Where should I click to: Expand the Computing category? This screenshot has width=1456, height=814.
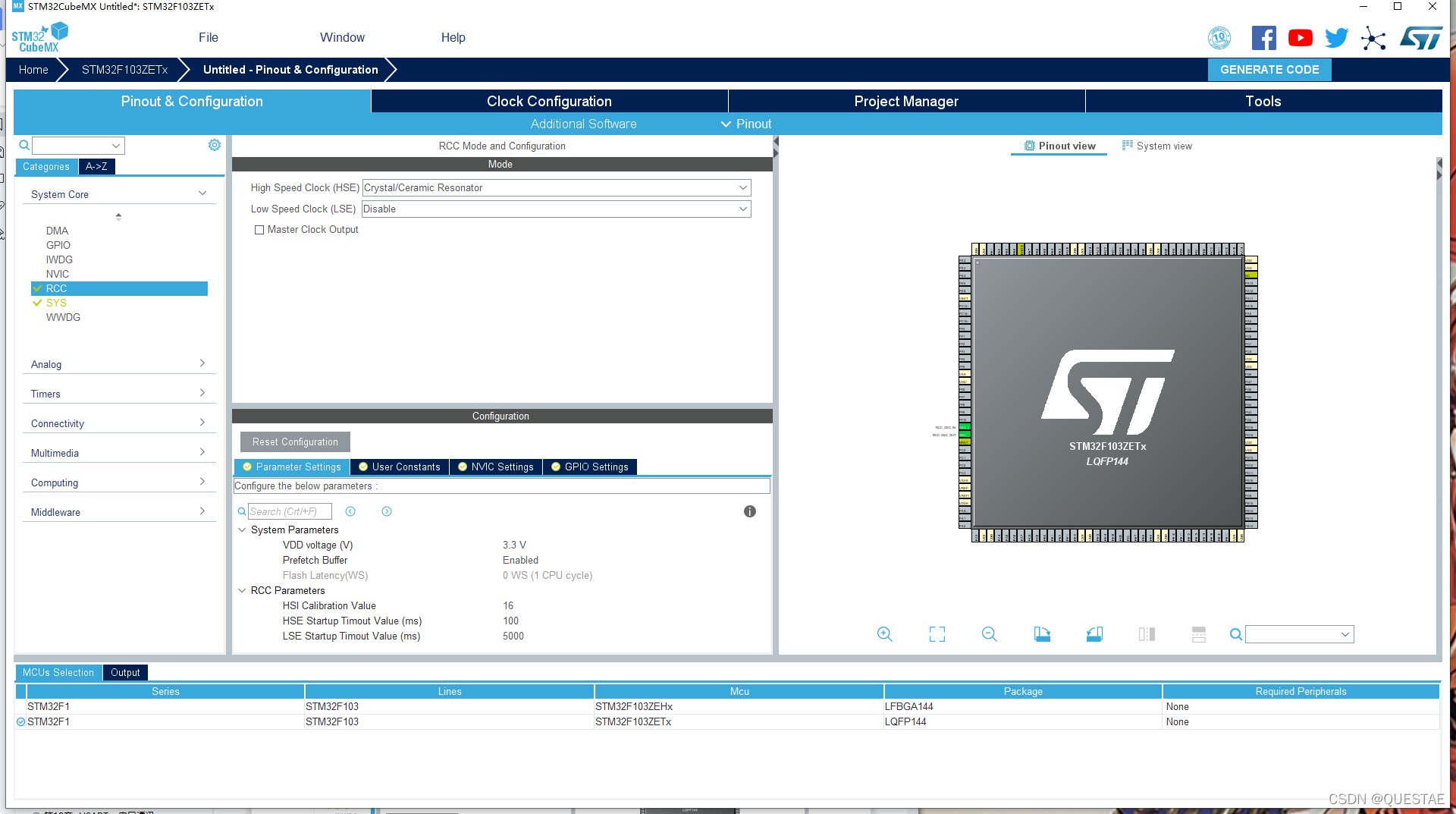click(x=118, y=482)
